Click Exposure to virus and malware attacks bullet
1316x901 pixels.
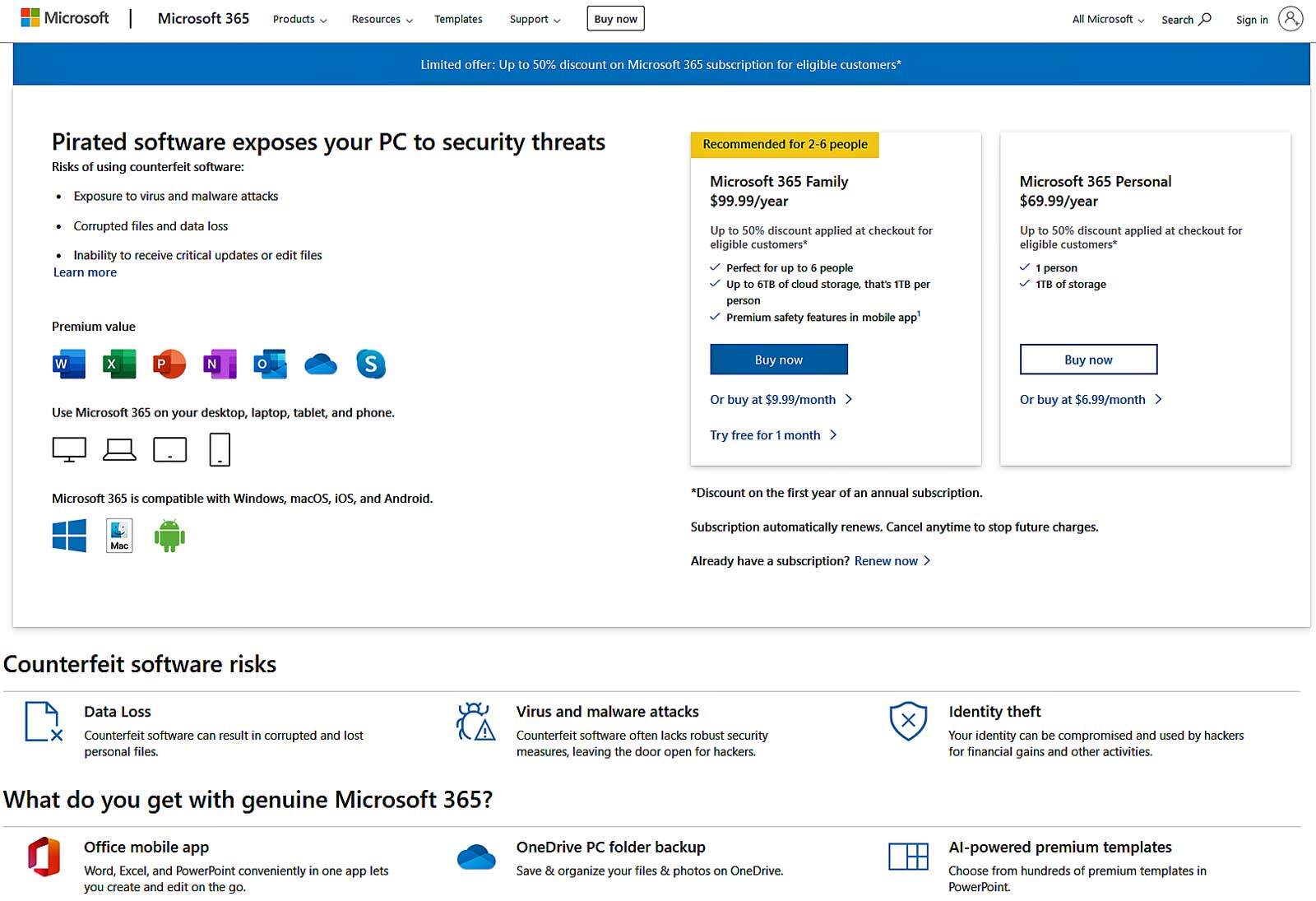point(176,196)
